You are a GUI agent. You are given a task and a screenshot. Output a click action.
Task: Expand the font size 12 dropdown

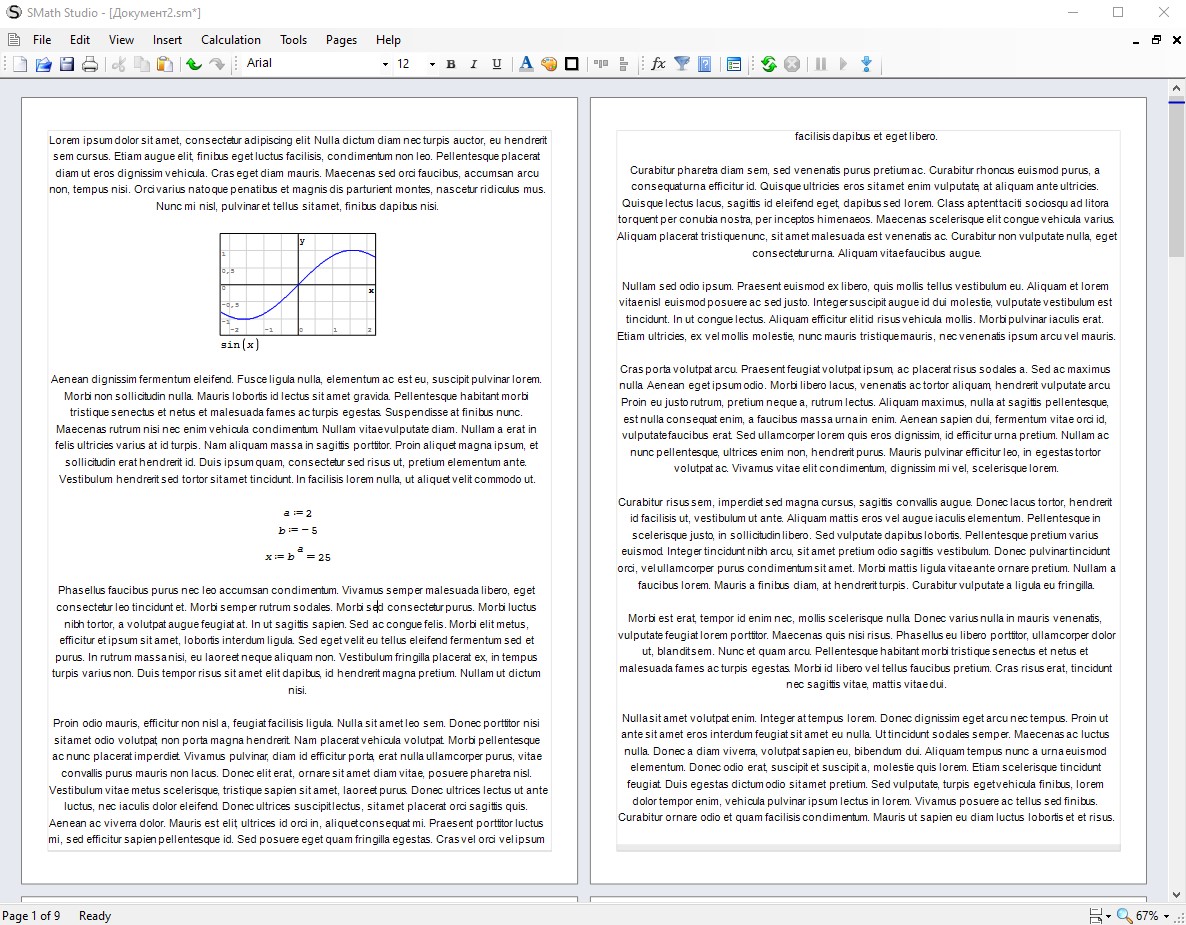point(432,64)
